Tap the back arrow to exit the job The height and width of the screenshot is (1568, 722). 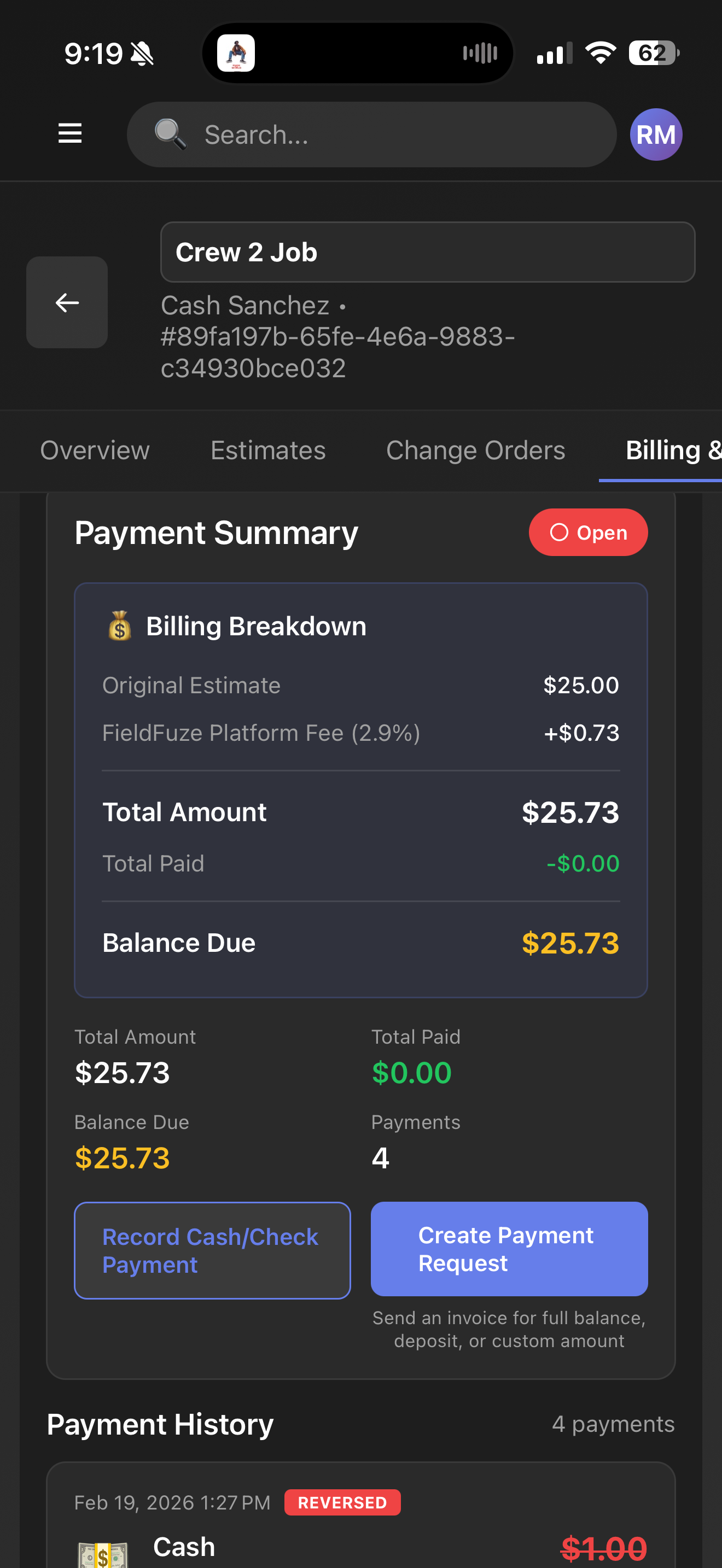(66, 302)
